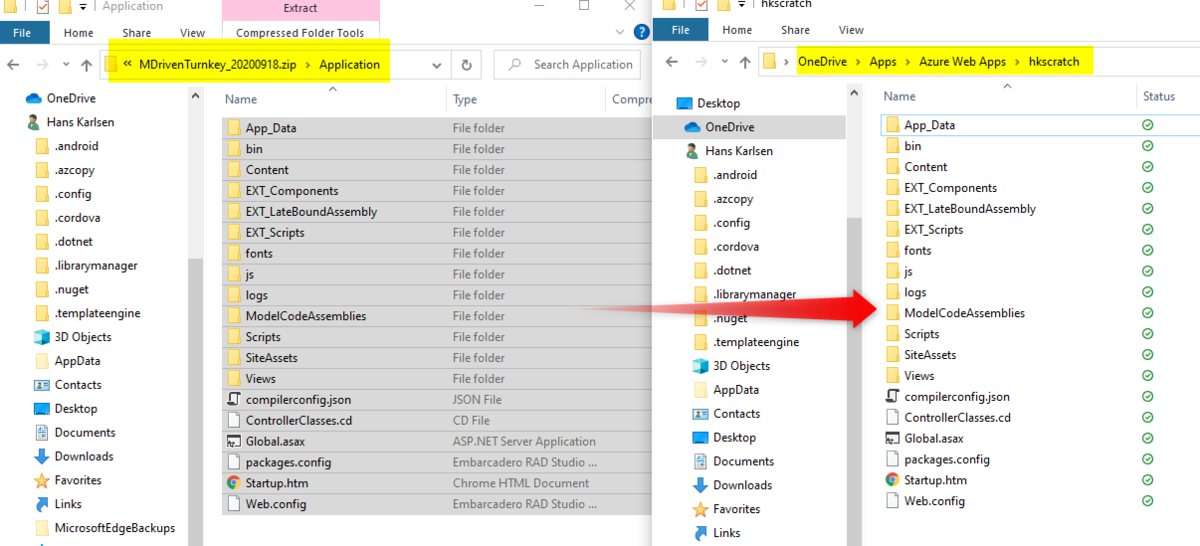This screenshot has height=546, width=1200.
Task: Click sync status icon for App_Data row
Action: [1148, 125]
